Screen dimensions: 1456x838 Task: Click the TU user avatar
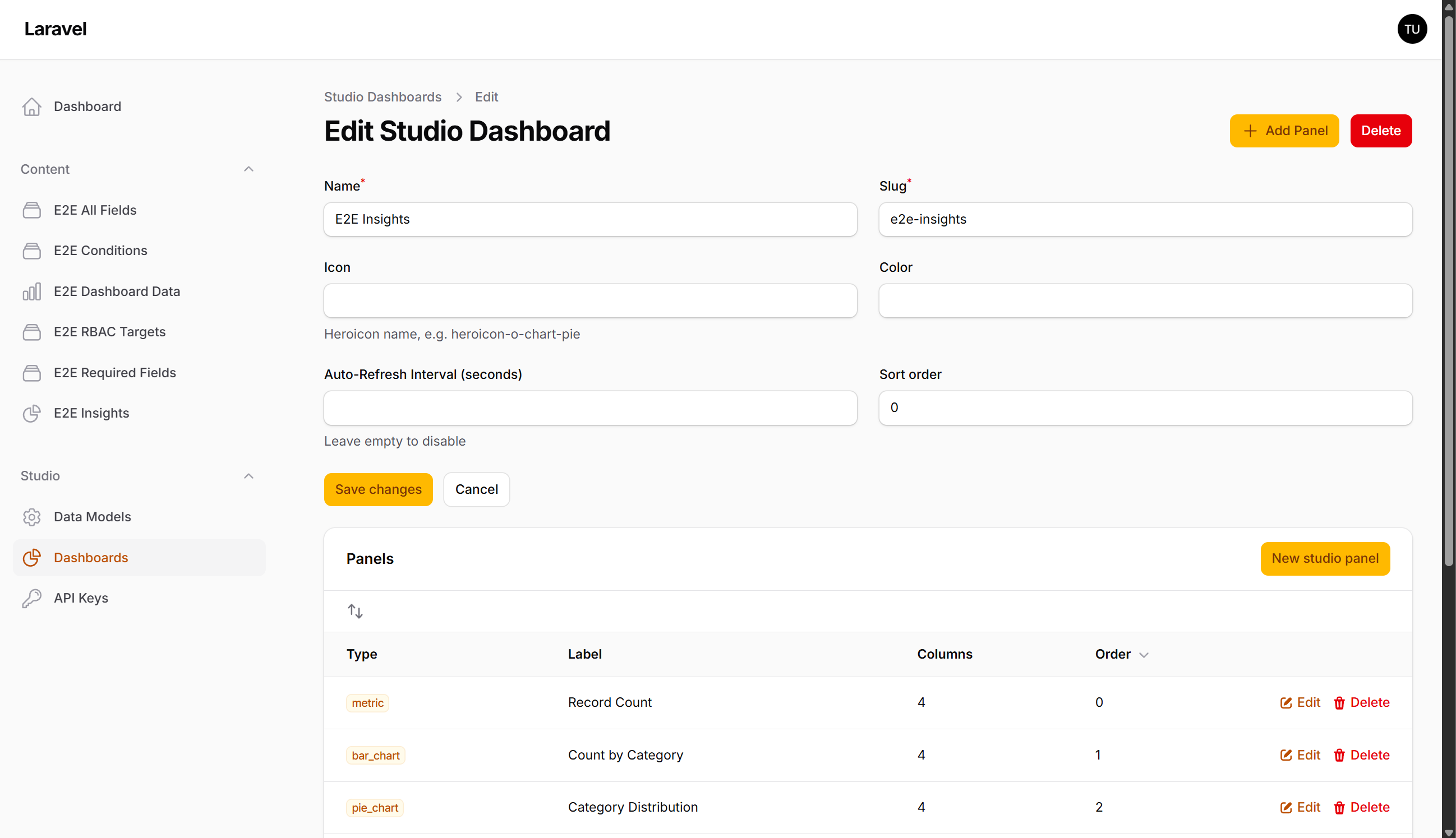click(x=1412, y=29)
